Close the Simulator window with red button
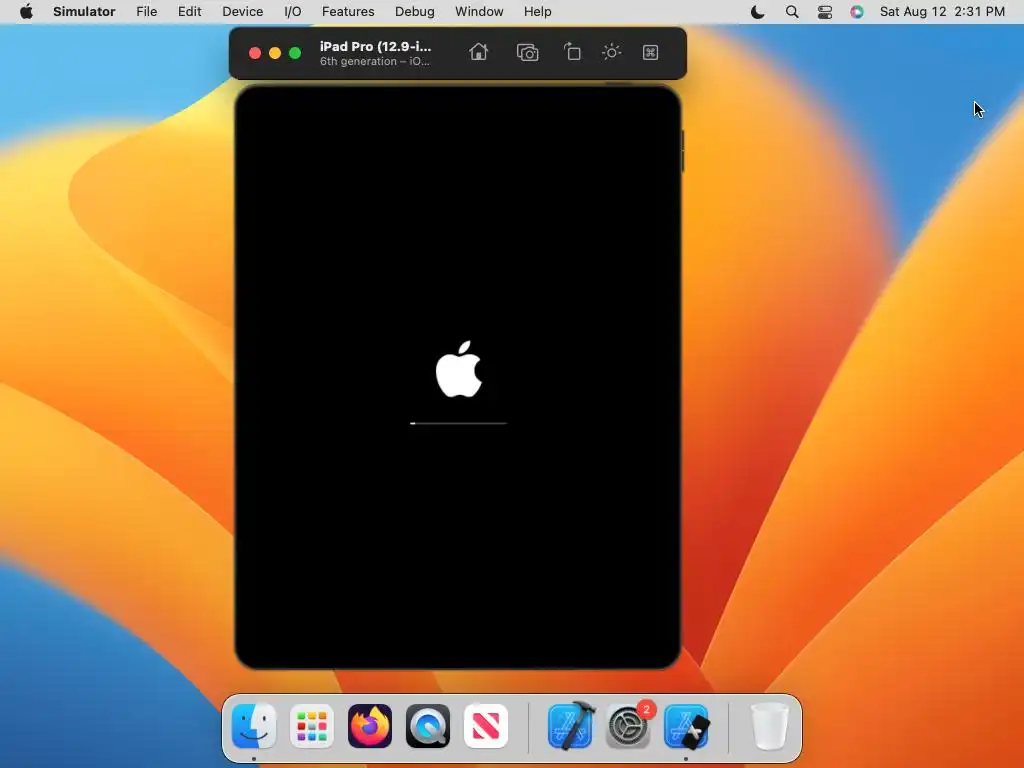 (x=255, y=53)
